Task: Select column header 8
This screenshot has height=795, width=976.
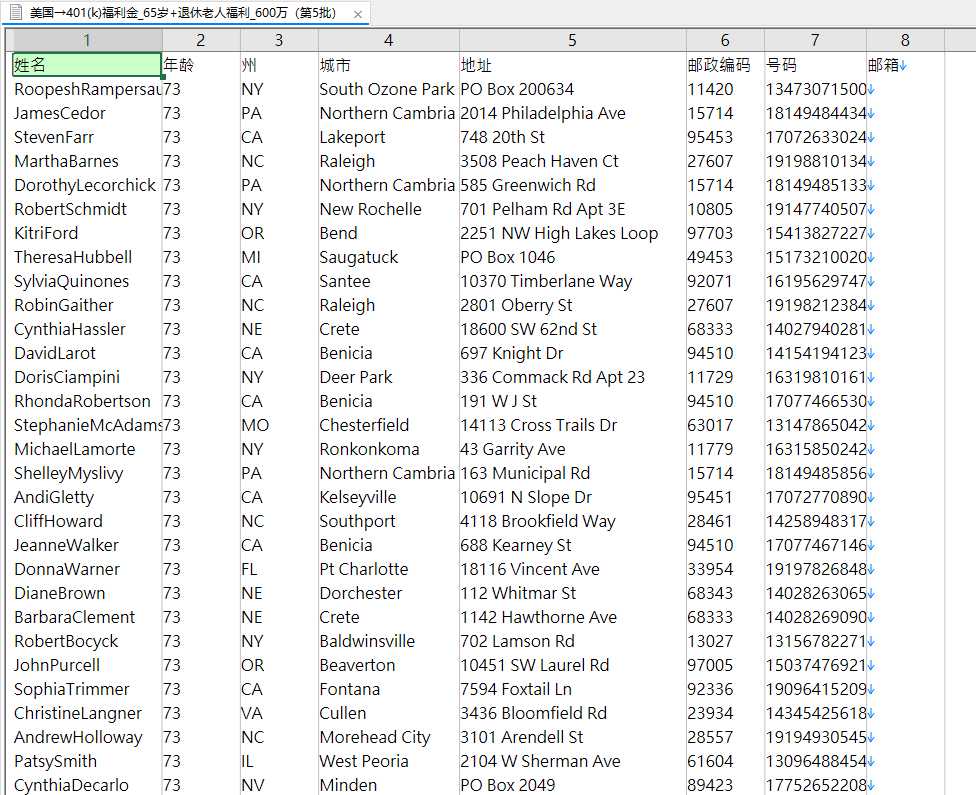Action: point(906,40)
